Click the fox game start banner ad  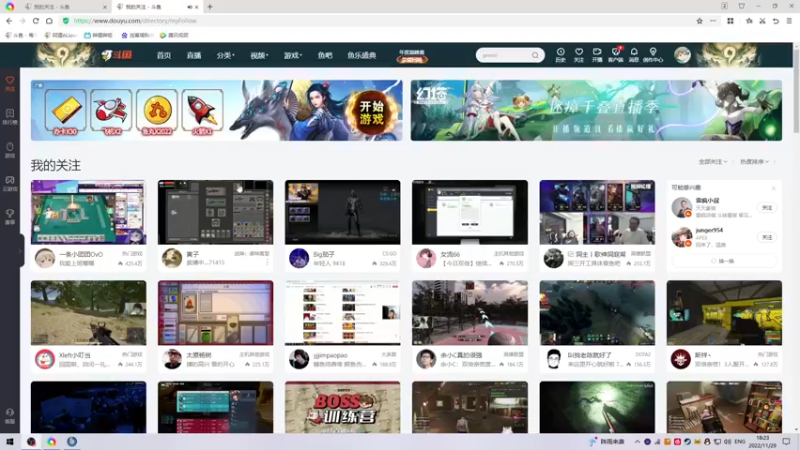[216, 110]
